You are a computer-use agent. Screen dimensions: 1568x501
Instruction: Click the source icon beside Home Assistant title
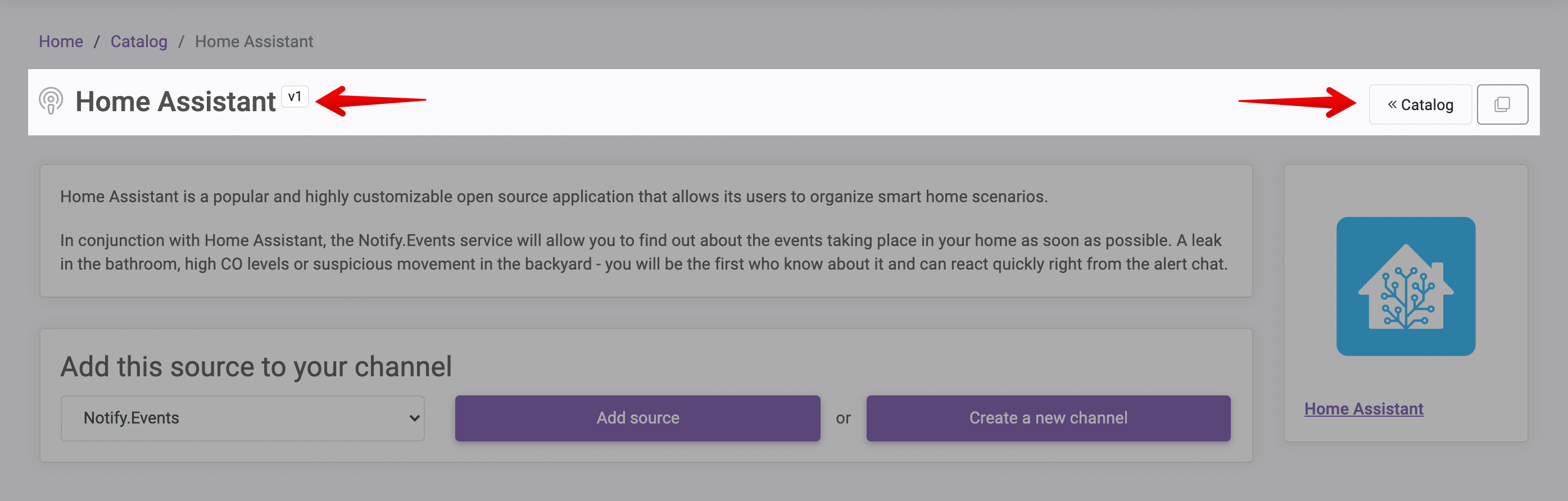[x=51, y=101]
